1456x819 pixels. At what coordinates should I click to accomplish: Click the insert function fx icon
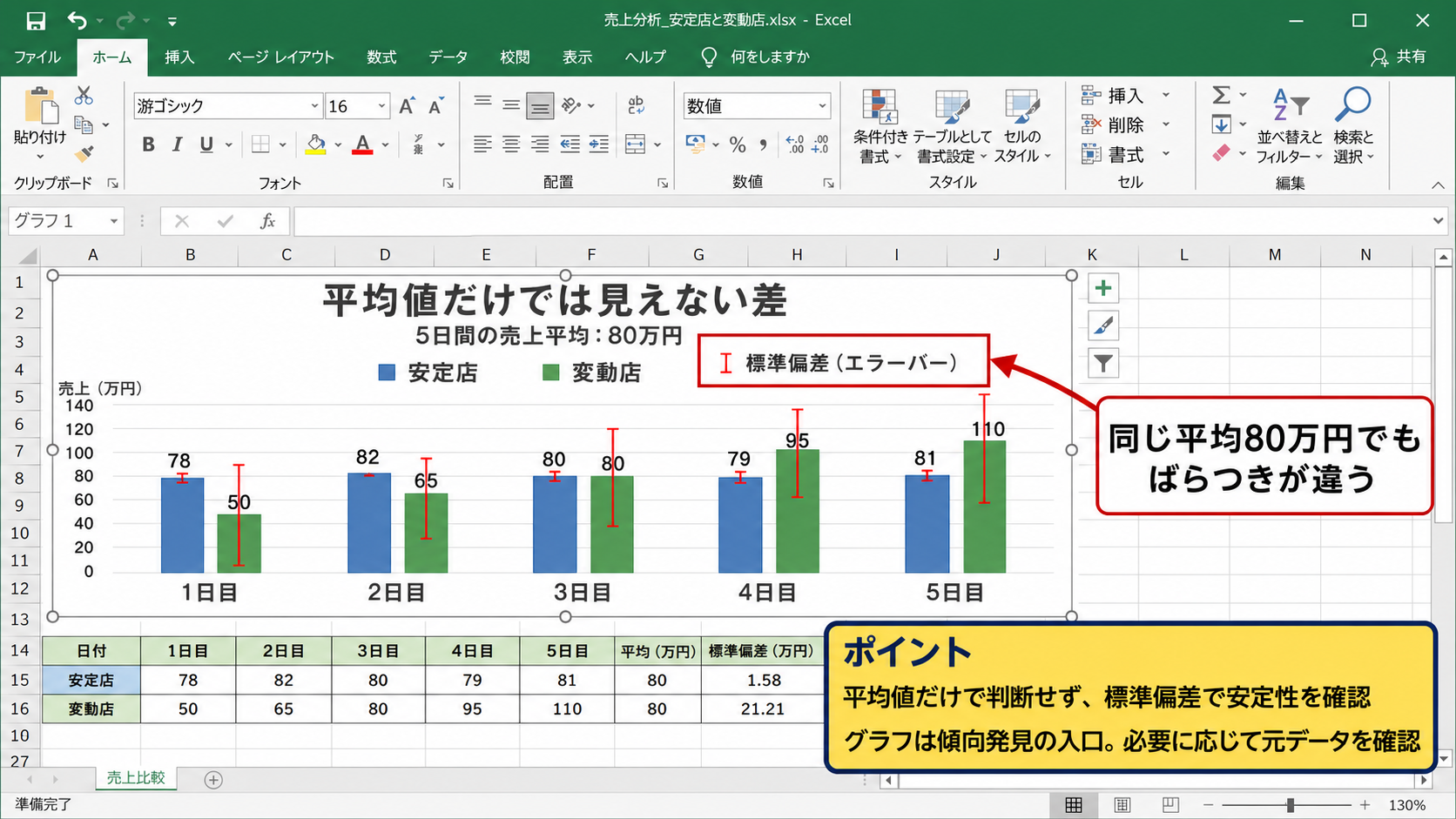pos(267,221)
